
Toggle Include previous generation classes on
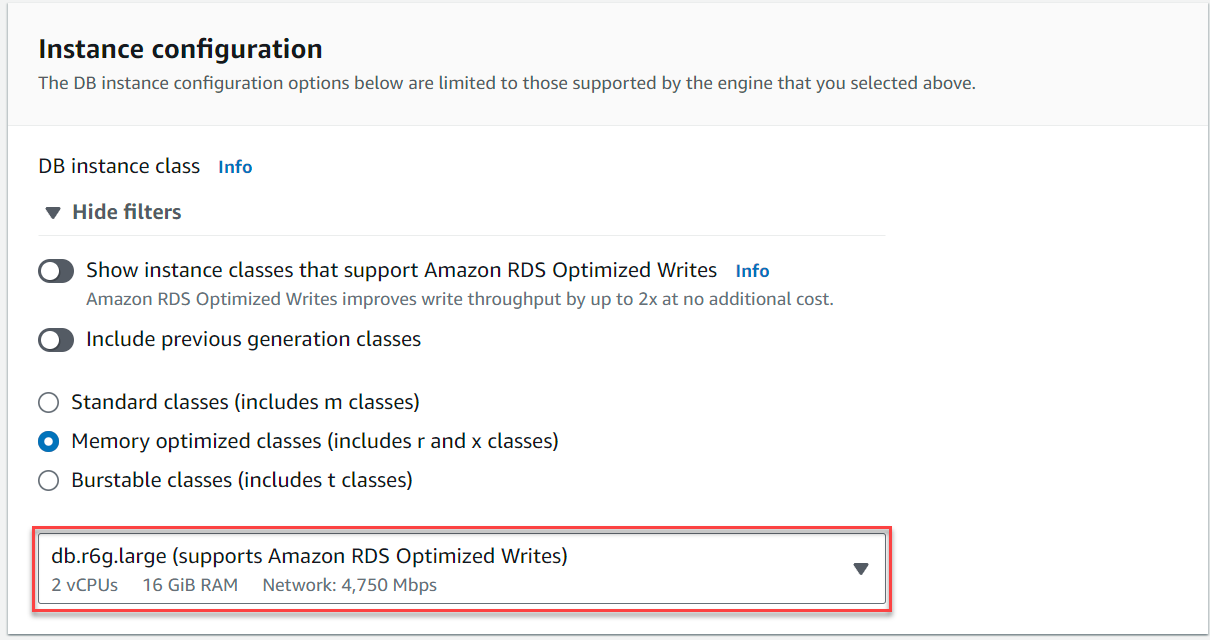coord(56,340)
